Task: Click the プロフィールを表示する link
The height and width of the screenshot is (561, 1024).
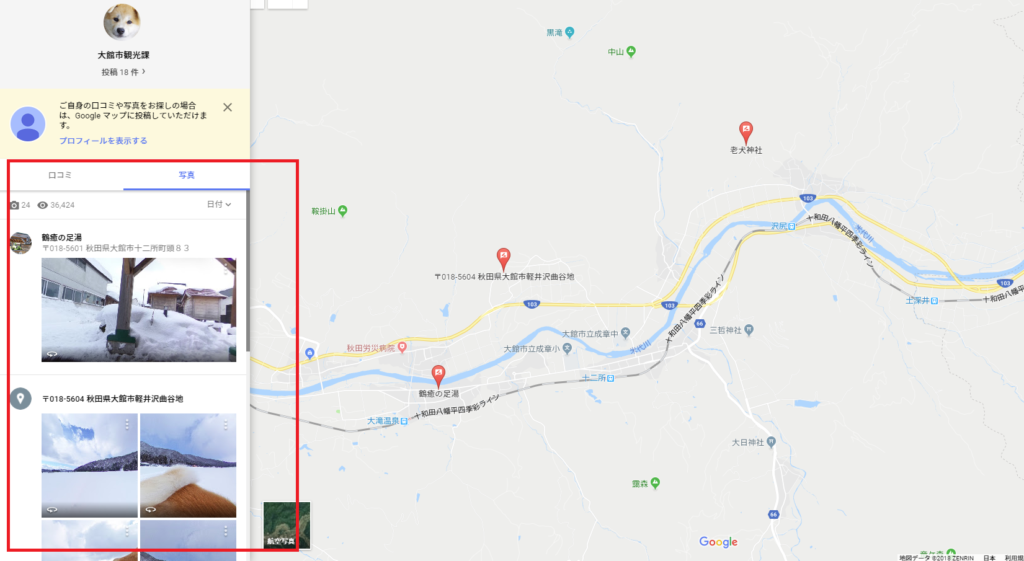Action: coord(103,140)
